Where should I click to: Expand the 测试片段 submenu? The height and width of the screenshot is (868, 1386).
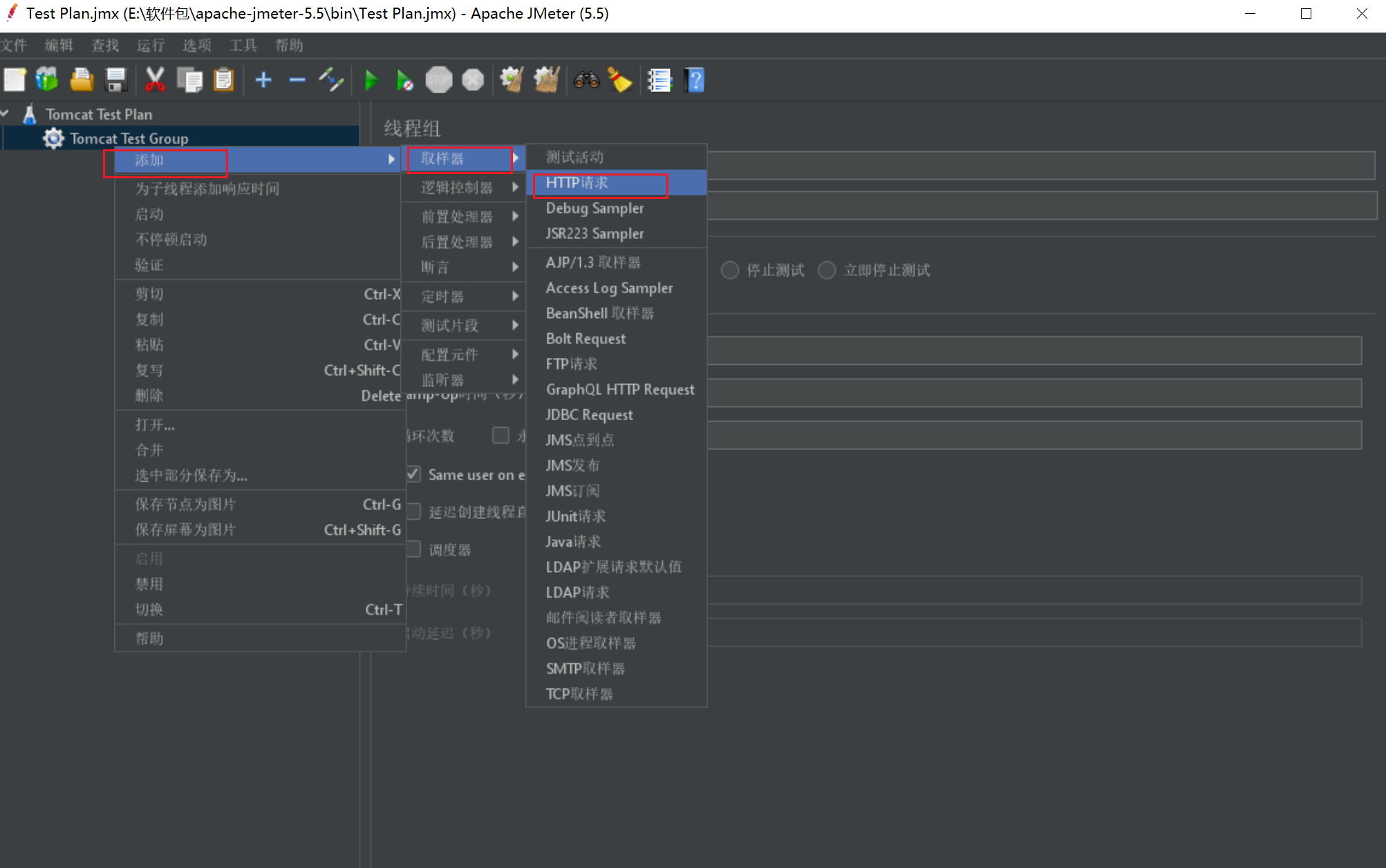coord(463,325)
